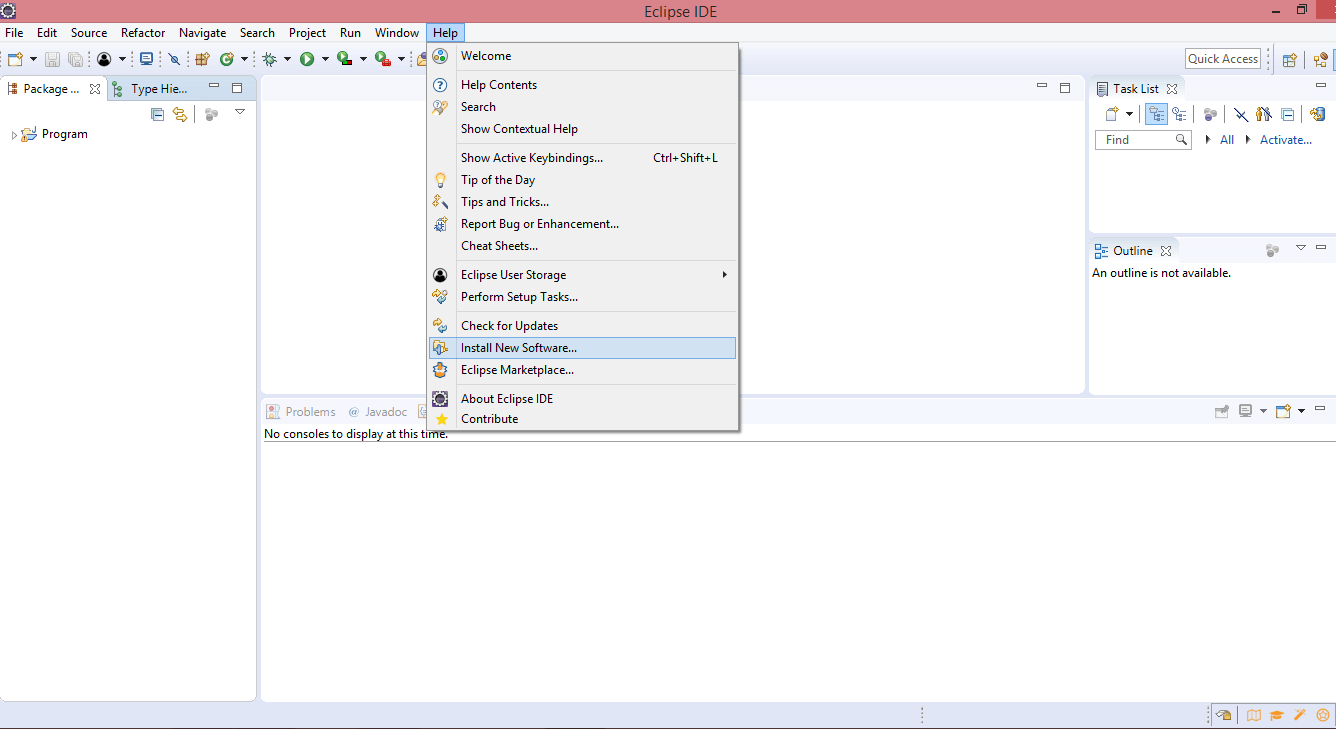This screenshot has height=729, width=1336.
Task: Open dropdown arrow beside Debug icon
Action: [287, 59]
